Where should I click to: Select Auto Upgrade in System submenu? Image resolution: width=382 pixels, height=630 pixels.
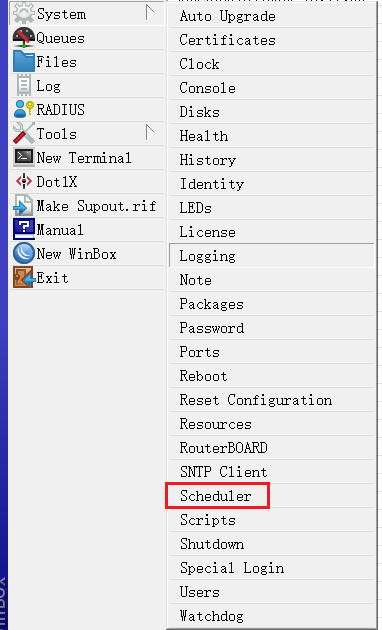[x=272, y=16]
